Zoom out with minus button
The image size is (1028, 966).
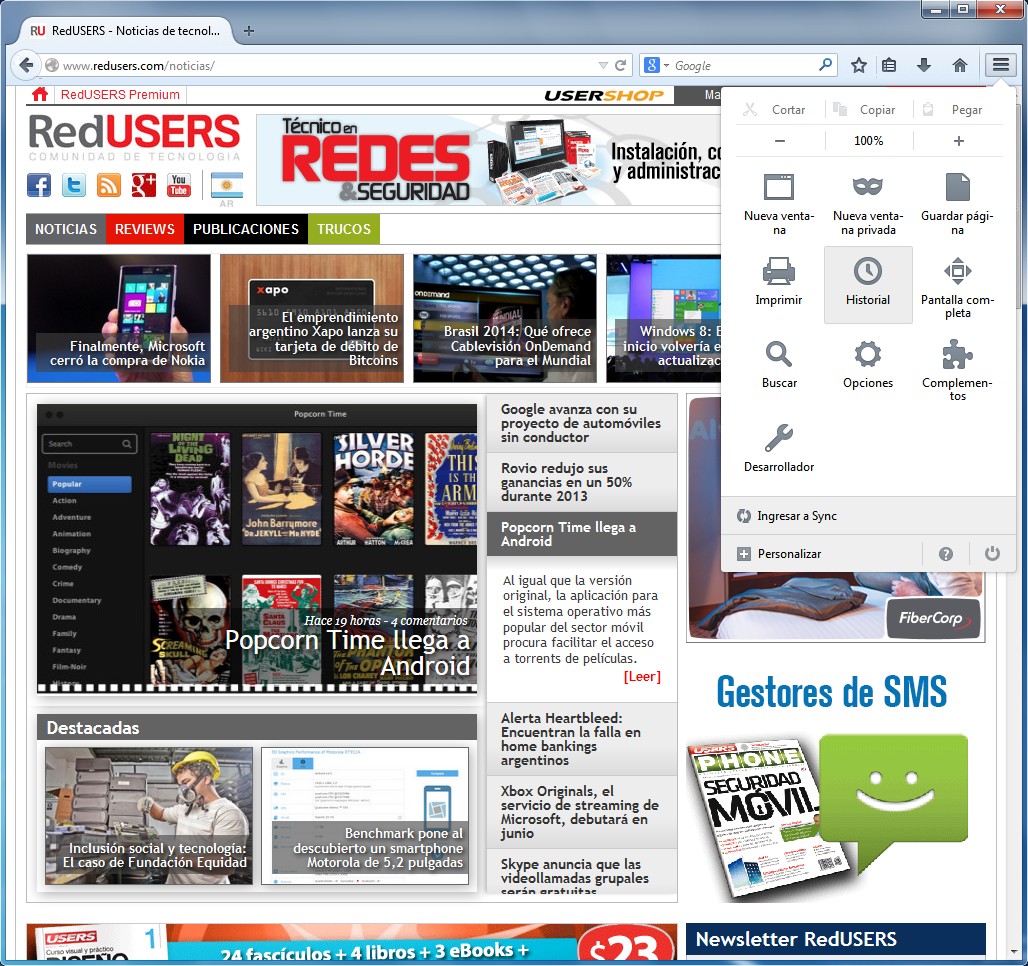[x=780, y=141]
